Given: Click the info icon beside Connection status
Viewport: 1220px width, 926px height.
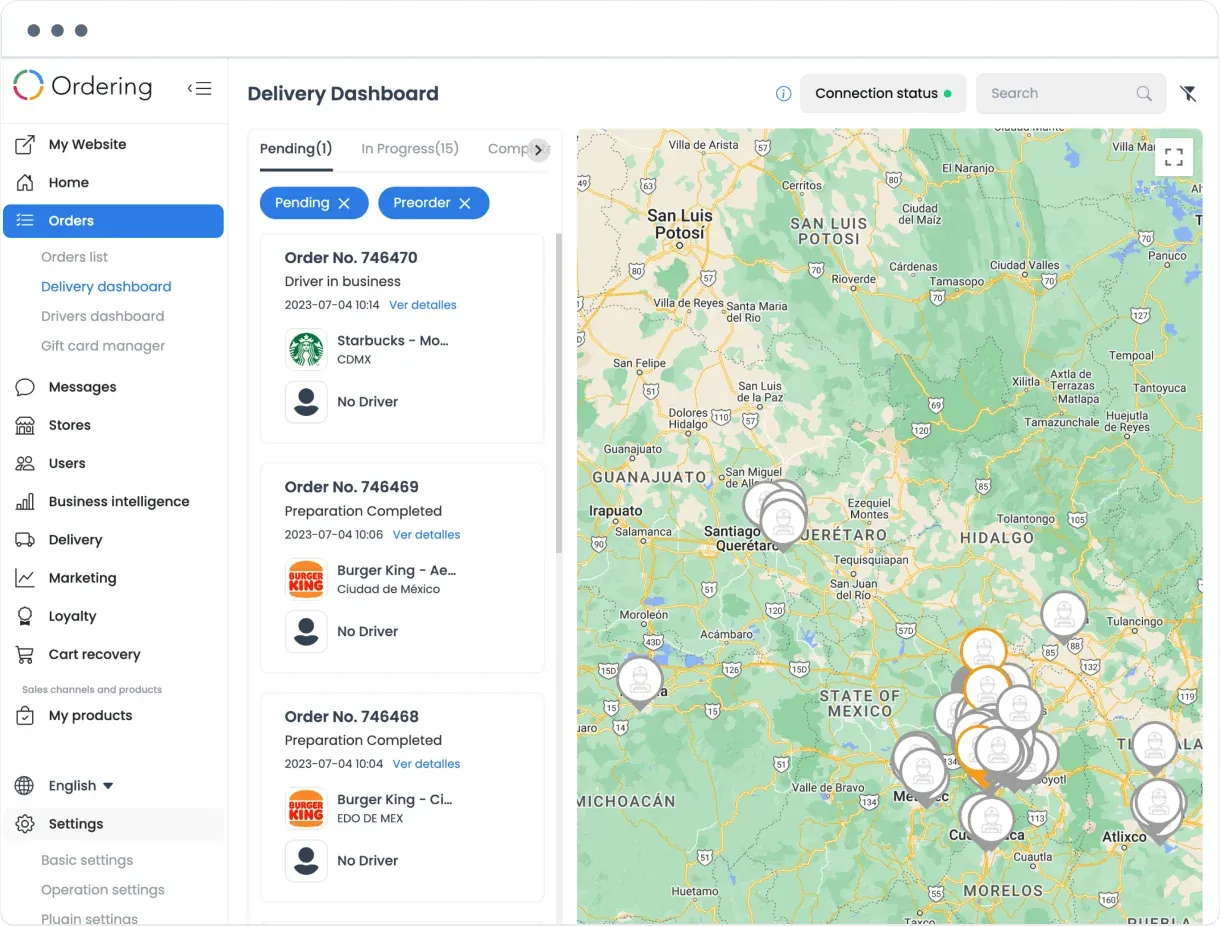Looking at the screenshot, I should coord(784,93).
